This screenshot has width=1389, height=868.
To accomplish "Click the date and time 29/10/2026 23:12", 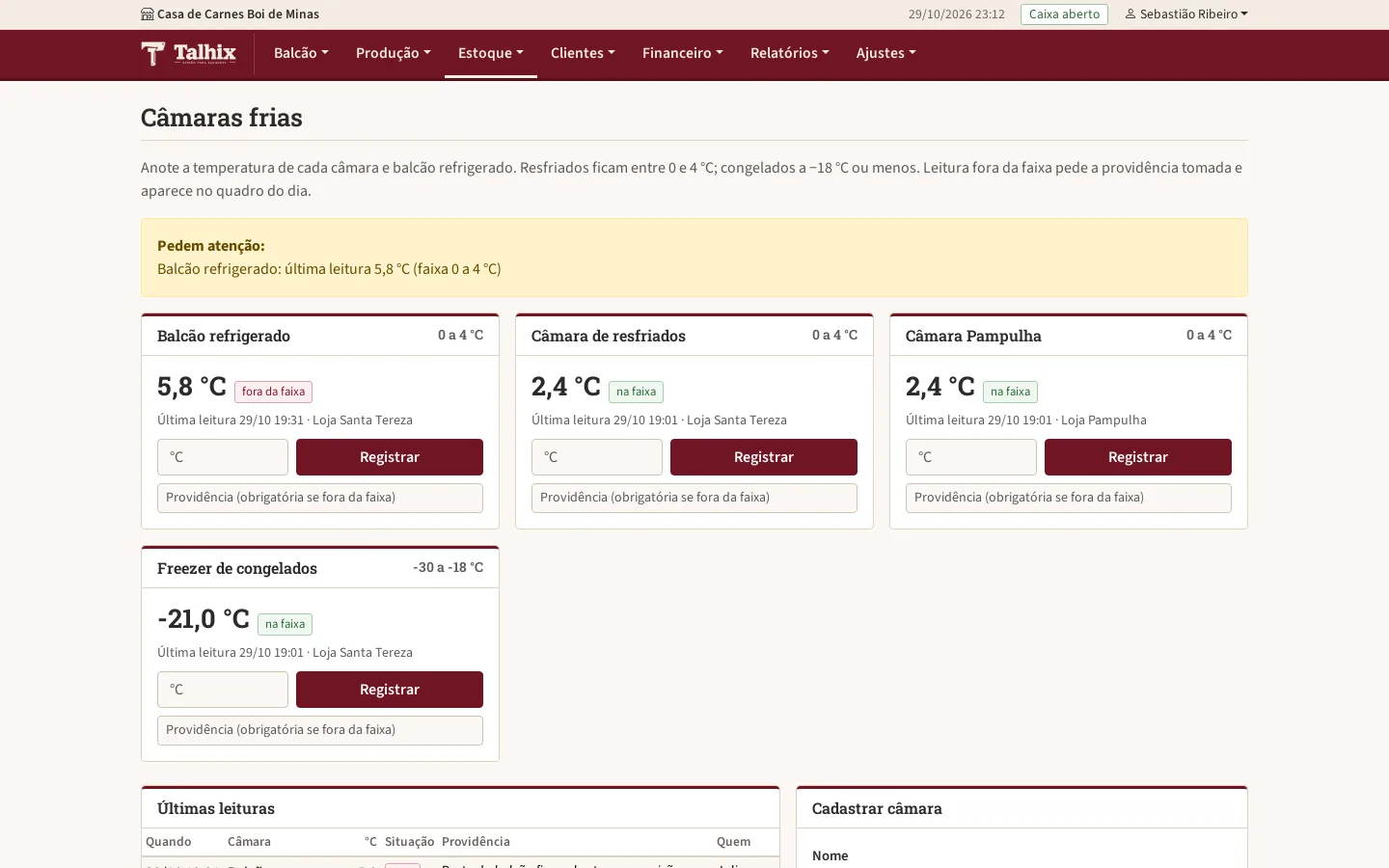I will click(x=957, y=14).
